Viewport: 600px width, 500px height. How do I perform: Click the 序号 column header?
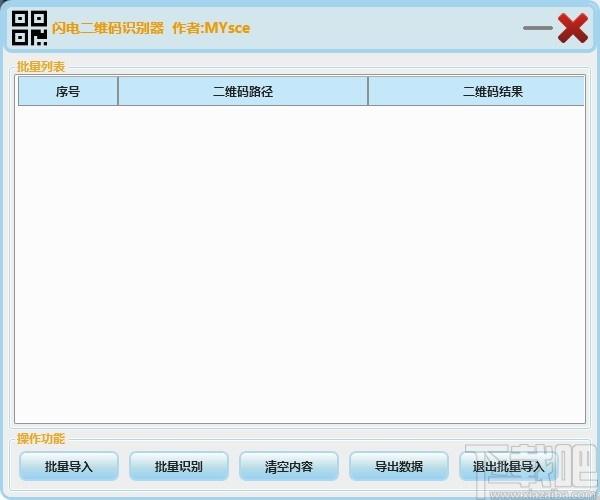coord(68,91)
